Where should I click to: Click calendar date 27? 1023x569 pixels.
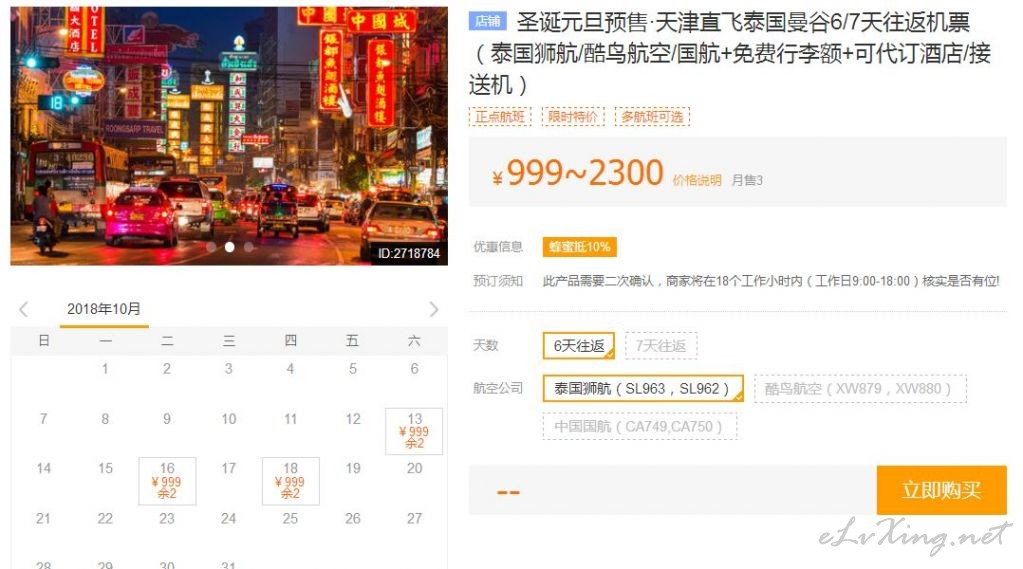[414, 519]
